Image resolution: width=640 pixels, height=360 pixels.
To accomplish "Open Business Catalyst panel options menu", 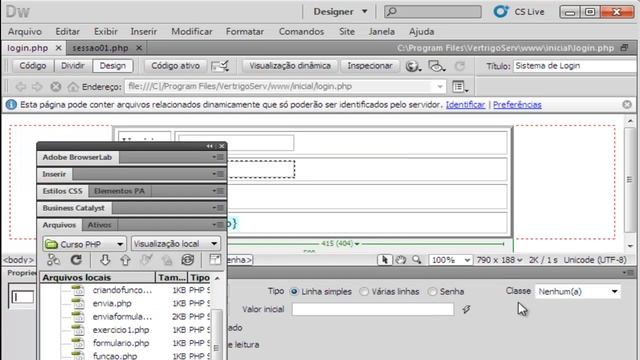I will pyautogui.click(x=218, y=208).
